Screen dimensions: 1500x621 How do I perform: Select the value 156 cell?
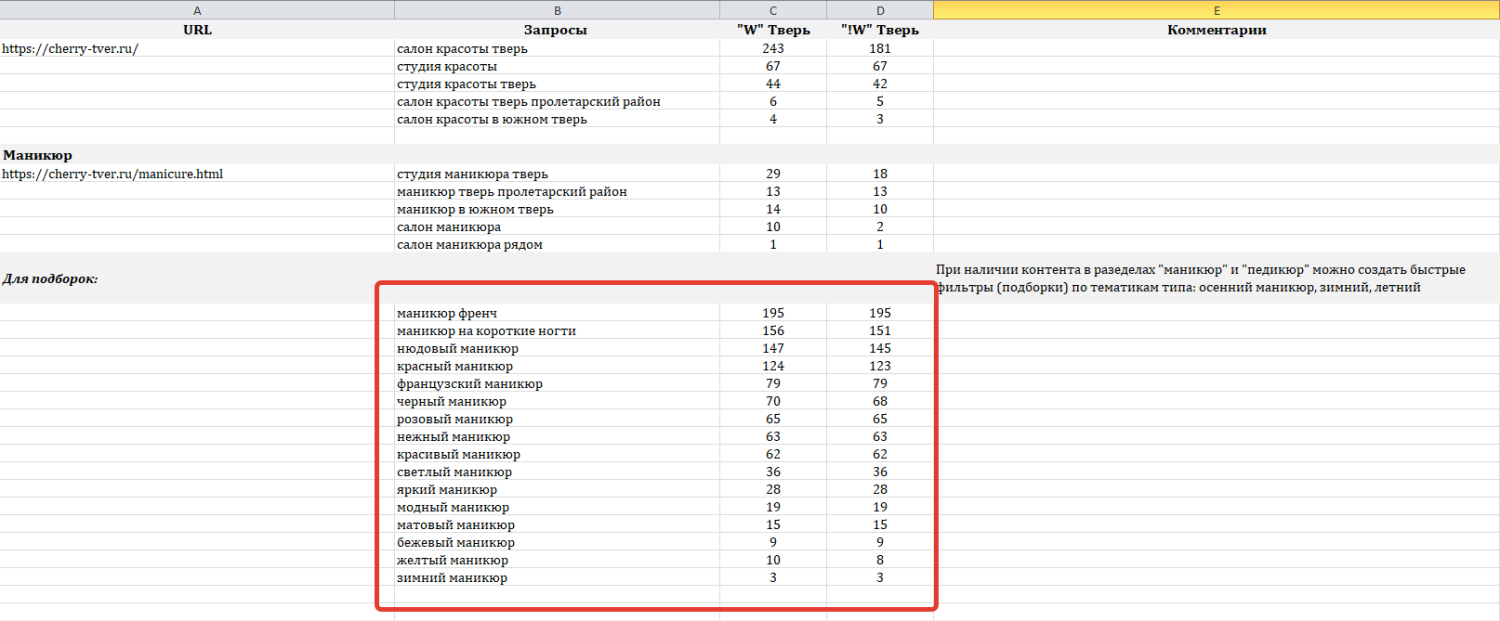coord(773,331)
